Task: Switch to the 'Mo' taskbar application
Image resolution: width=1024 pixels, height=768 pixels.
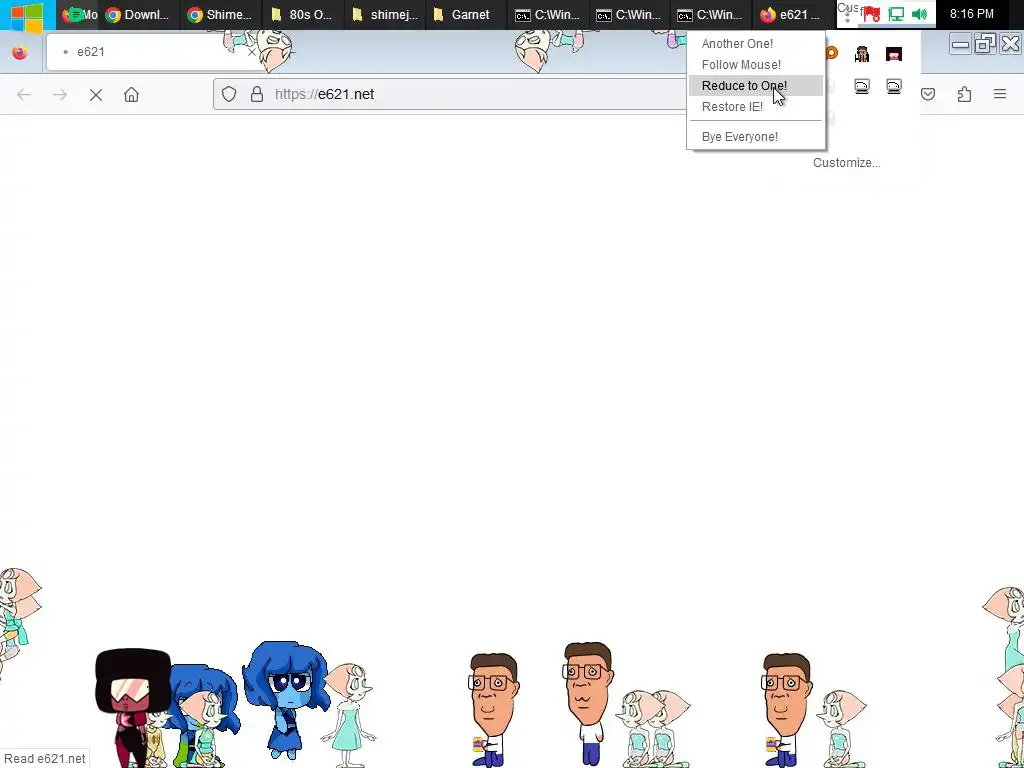Action: [79, 14]
